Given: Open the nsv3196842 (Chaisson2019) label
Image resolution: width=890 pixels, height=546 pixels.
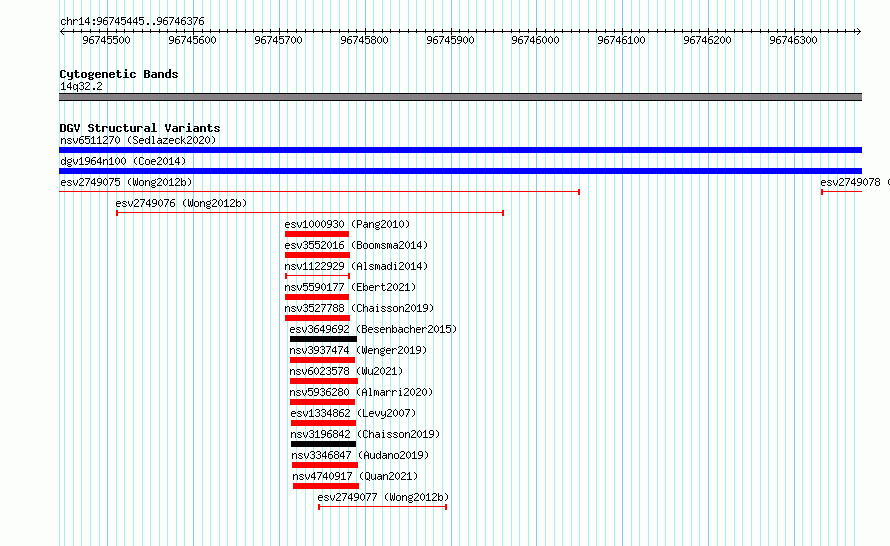Looking at the screenshot, I should pyautogui.click(x=365, y=434).
